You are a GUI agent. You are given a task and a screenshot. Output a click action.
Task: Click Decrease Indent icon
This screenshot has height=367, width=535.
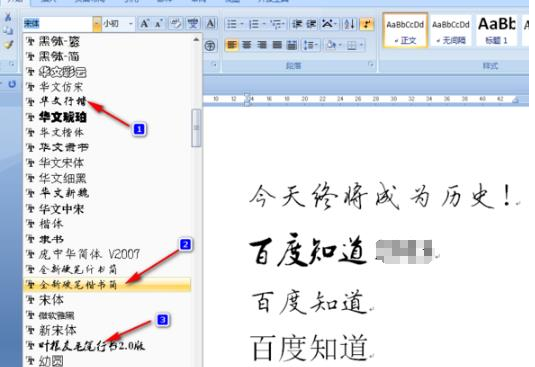297,24
